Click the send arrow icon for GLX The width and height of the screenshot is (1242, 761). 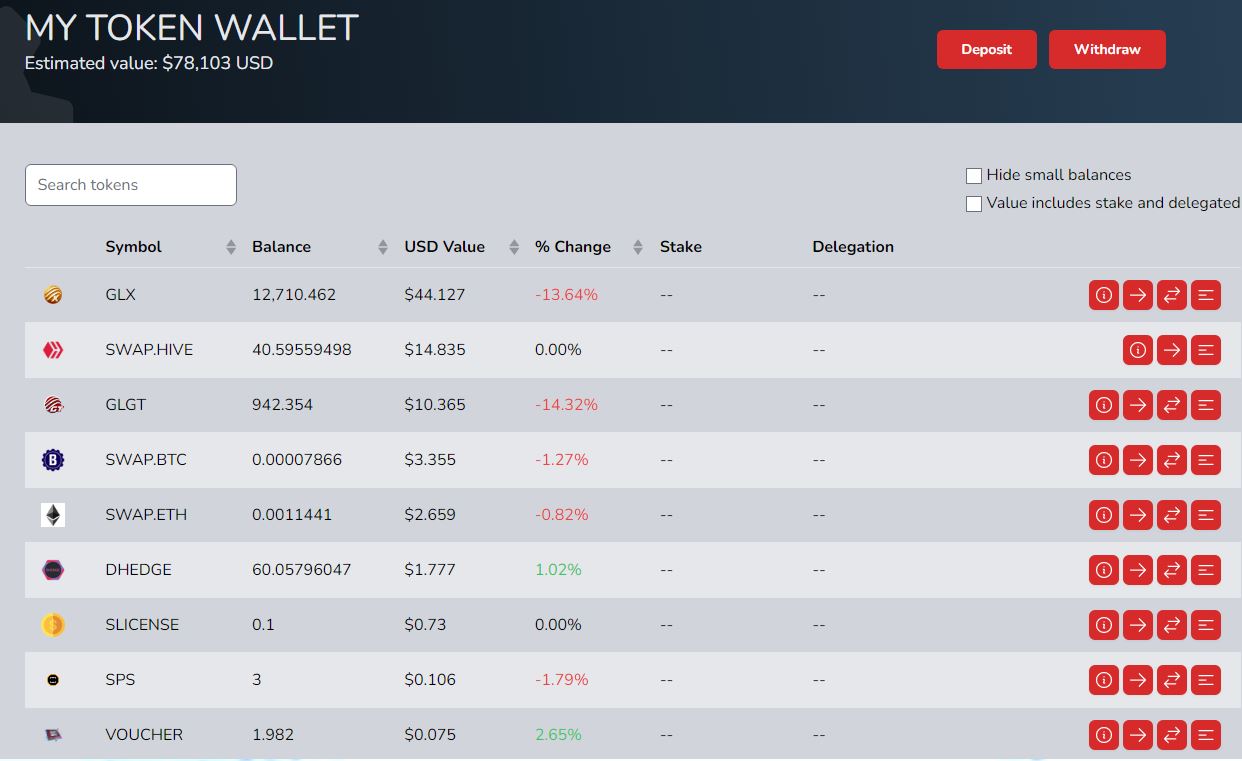point(1138,295)
